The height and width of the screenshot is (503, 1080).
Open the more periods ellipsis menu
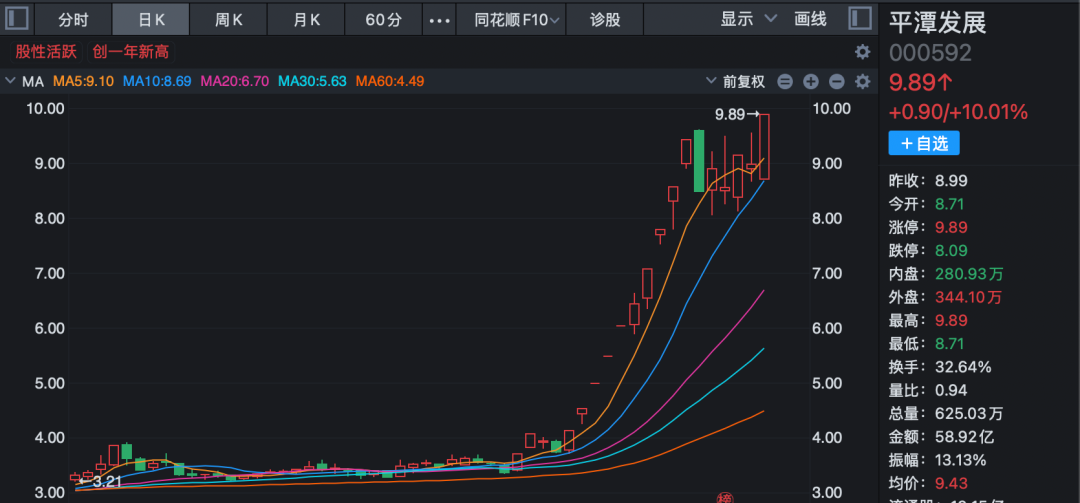tap(439, 20)
